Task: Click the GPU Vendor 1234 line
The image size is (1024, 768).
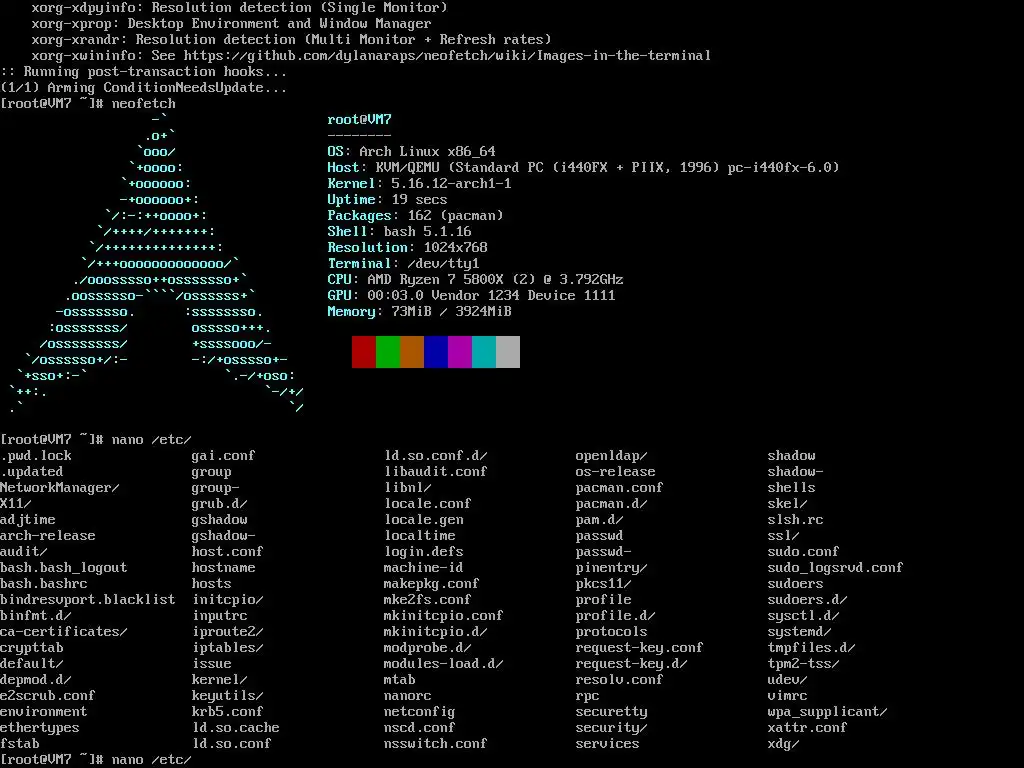Action: (472, 295)
